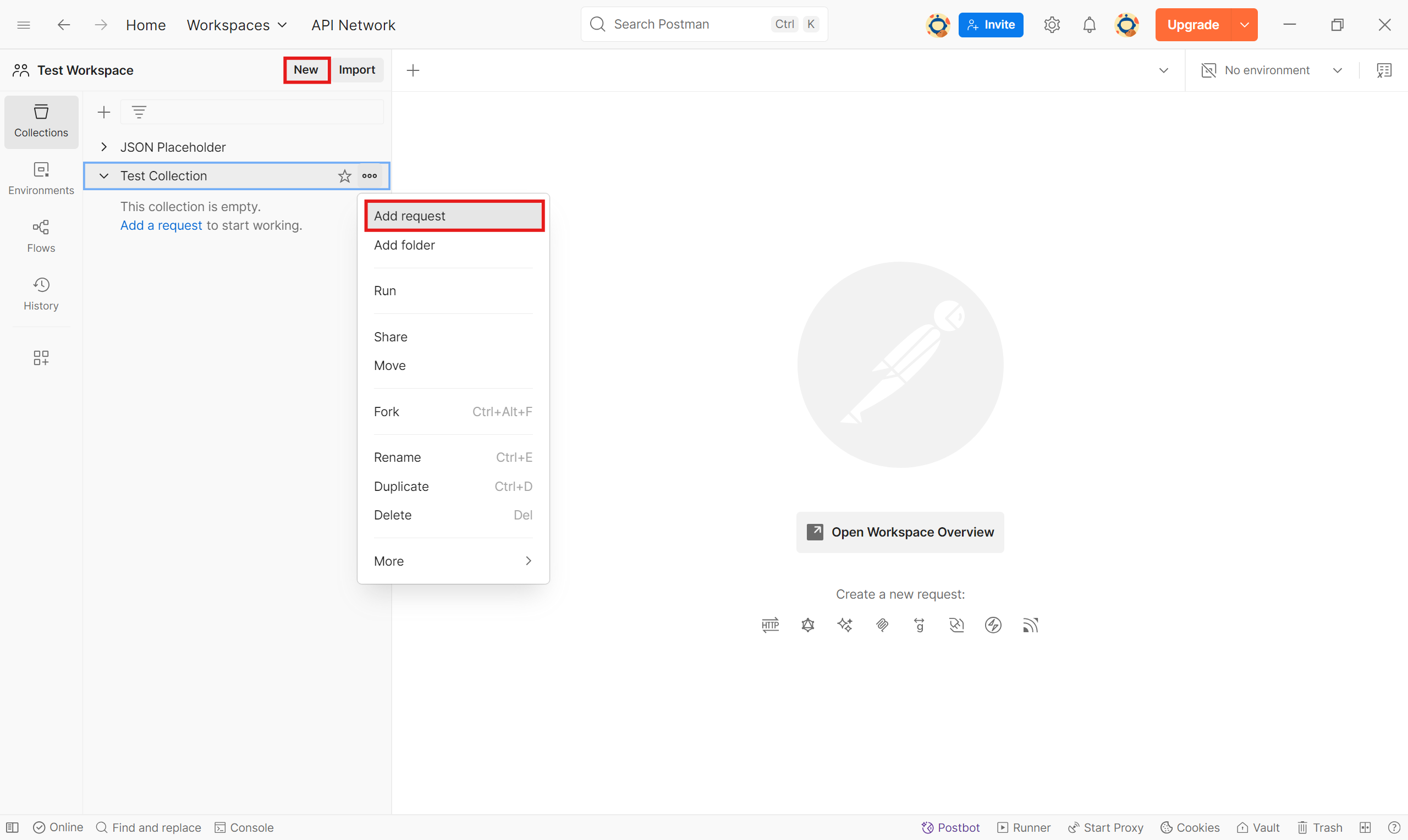Click the New button
This screenshot has width=1408, height=840.
(306, 70)
